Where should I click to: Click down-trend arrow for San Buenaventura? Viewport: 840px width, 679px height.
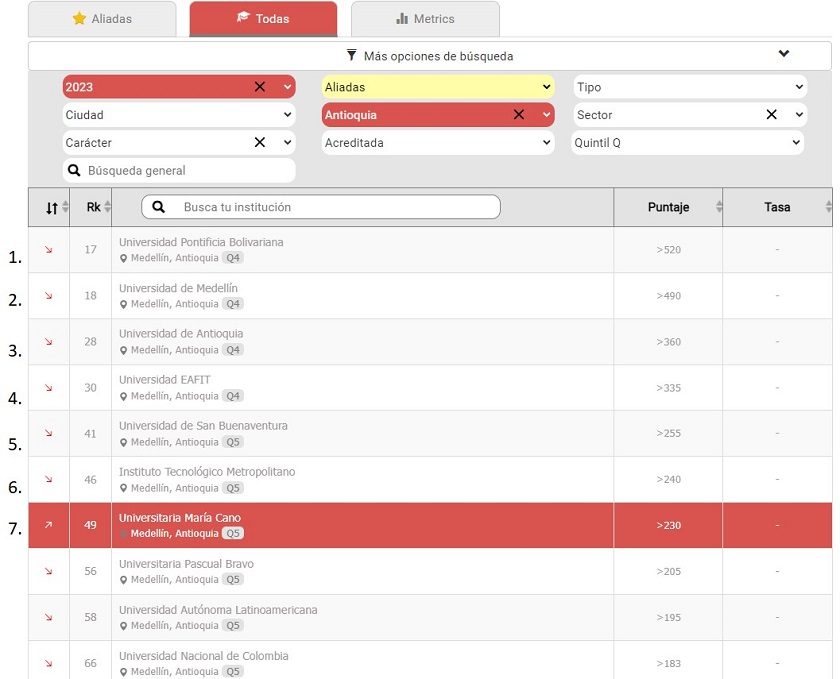pyautogui.click(x=49, y=434)
